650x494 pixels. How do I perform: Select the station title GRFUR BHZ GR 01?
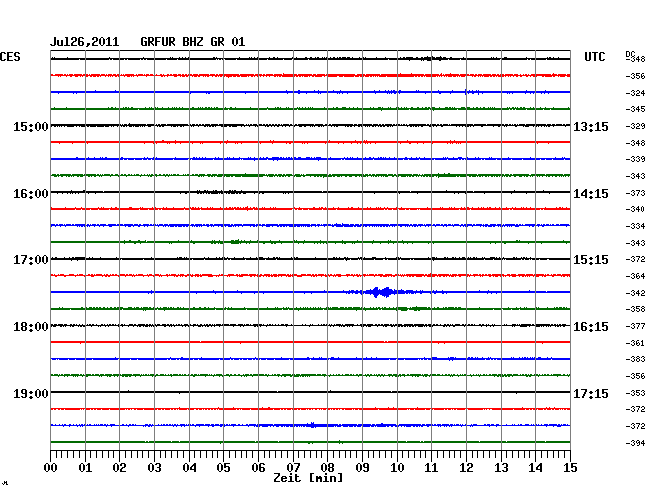(193, 42)
